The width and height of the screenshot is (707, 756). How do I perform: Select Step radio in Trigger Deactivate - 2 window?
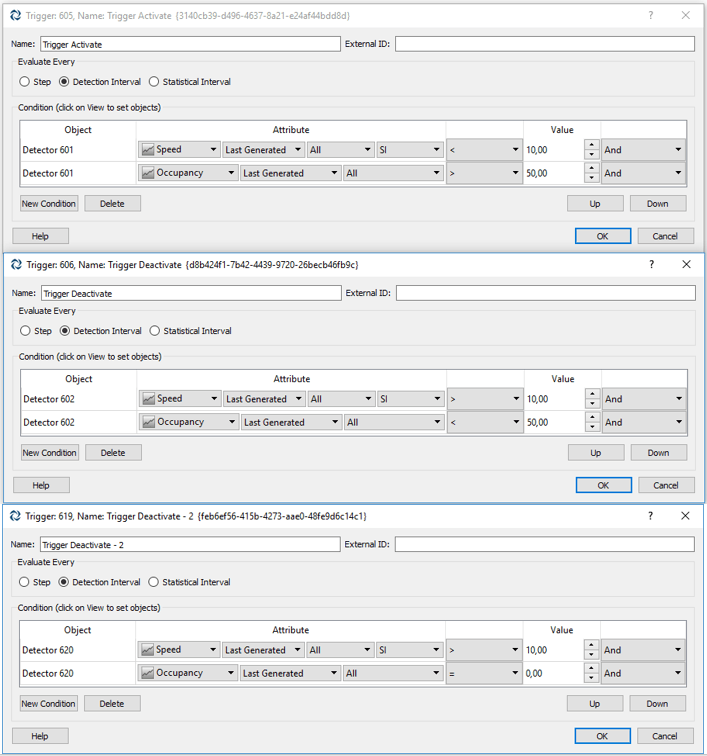pyautogui.click(x=24, y=582)
